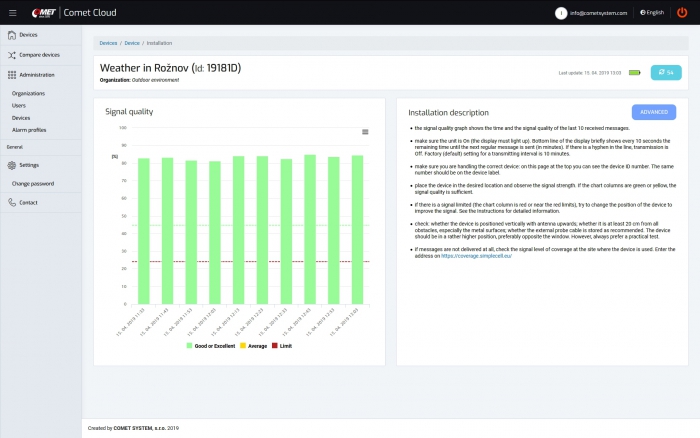The width and height of the screenshot is (700, 438).
Task: Toggle Good or Excellent legend series
Action: pos(211,346)
